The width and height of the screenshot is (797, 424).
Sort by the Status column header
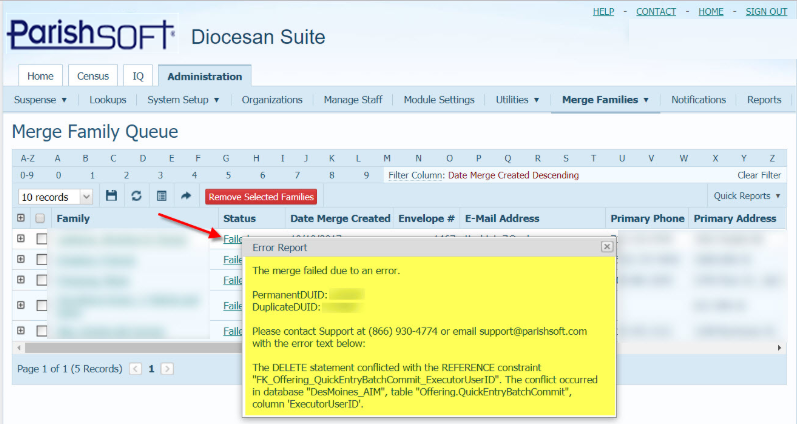(239, 218)
